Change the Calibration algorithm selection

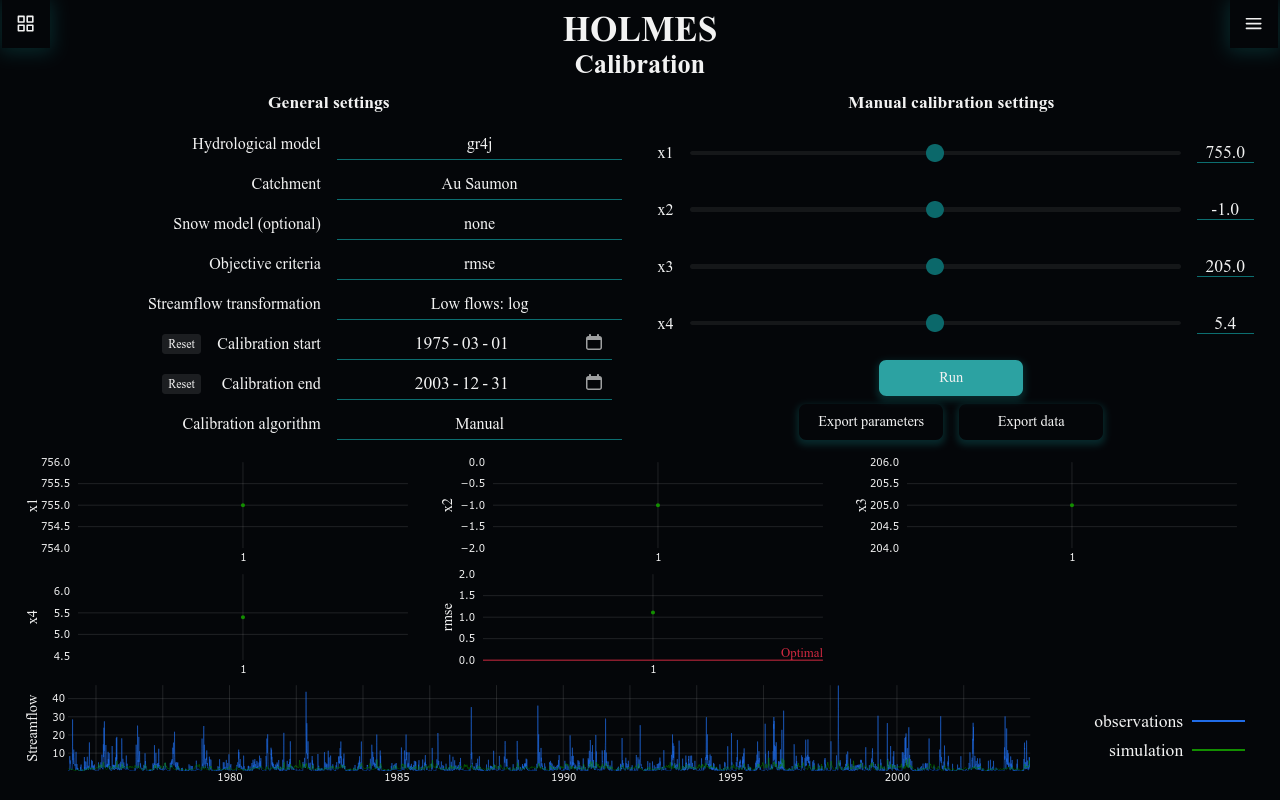coord(479,424)
